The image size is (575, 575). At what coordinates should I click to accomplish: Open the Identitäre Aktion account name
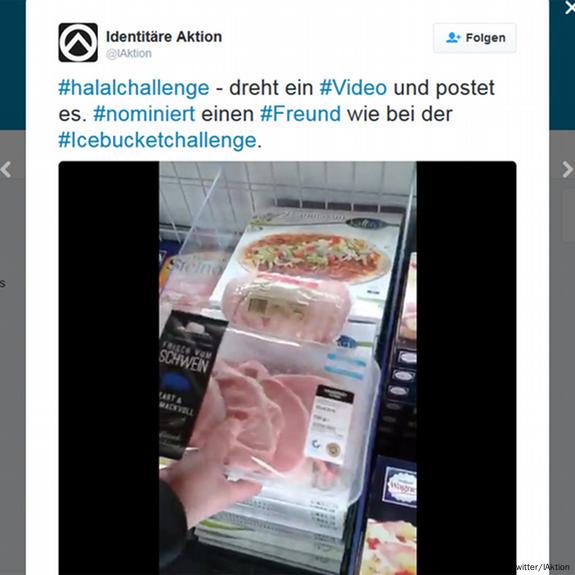point(164,37)
